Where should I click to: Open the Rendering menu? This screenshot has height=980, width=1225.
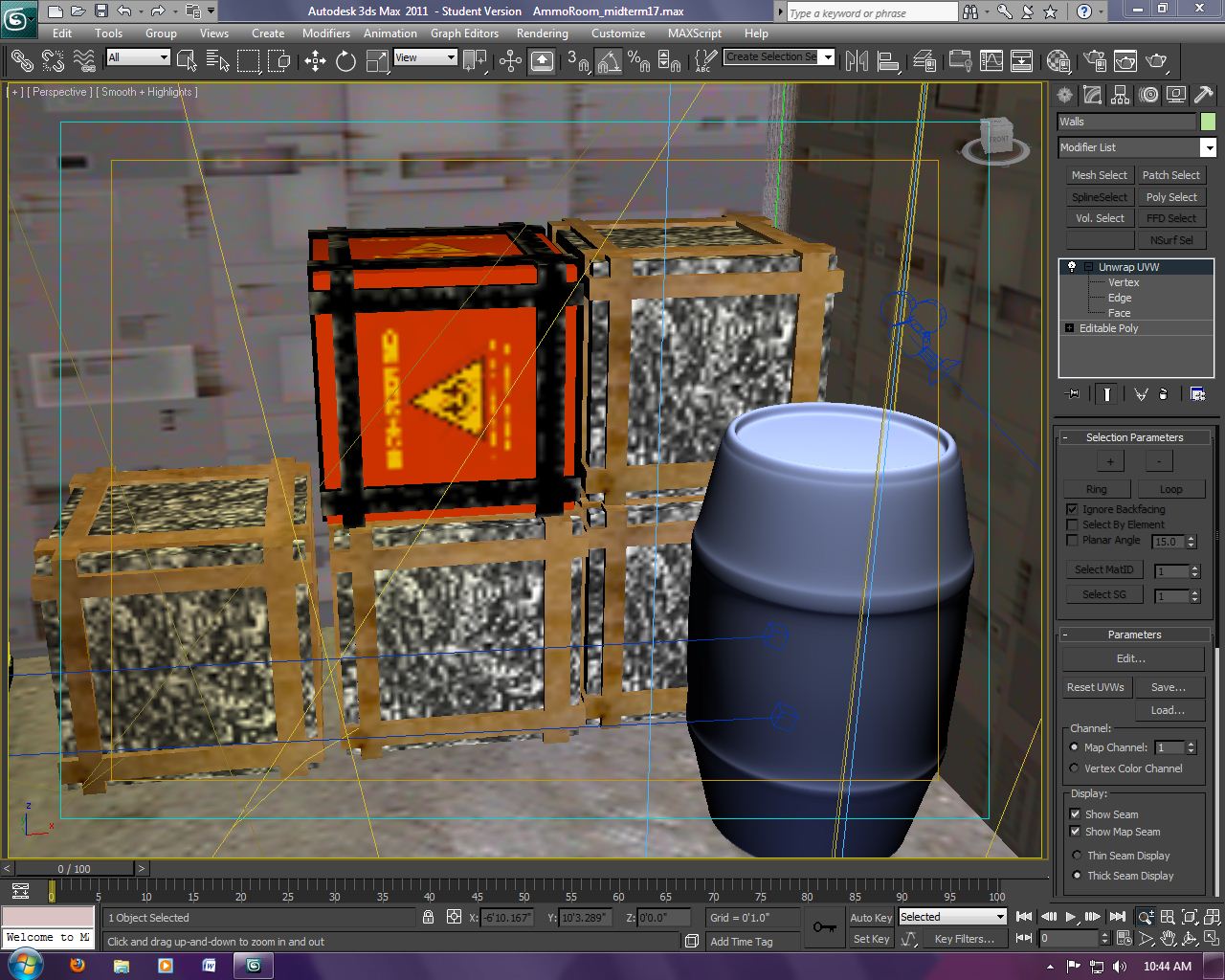pyautogui.click(x=542, y=33)
